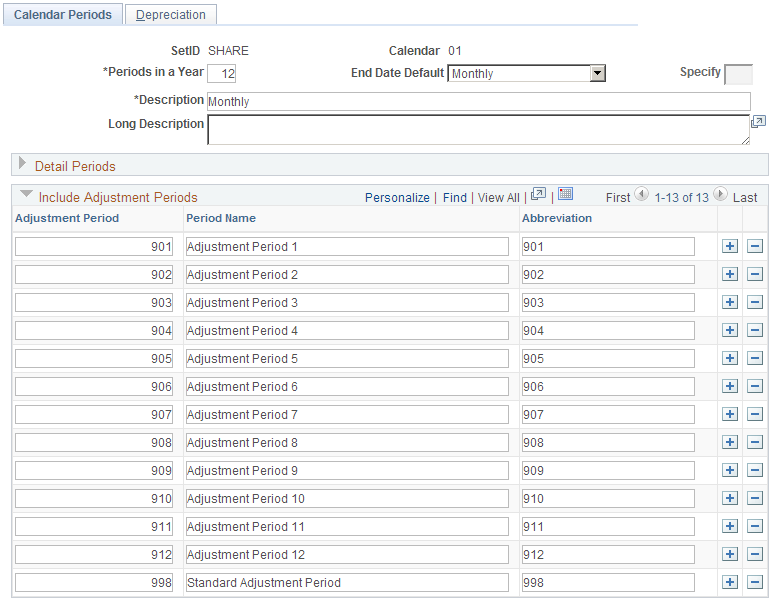Click the Description field containing Monthly
Viewport: 774px width, 604px height.
479,102
